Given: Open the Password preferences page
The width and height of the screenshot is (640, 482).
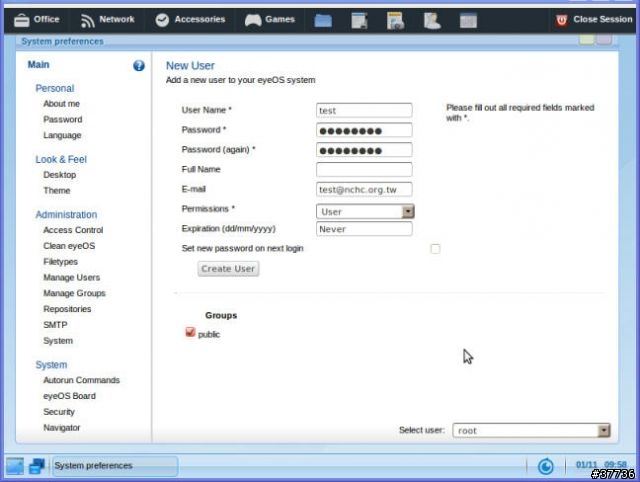Looking at the screenshot, I should point(63,119).
